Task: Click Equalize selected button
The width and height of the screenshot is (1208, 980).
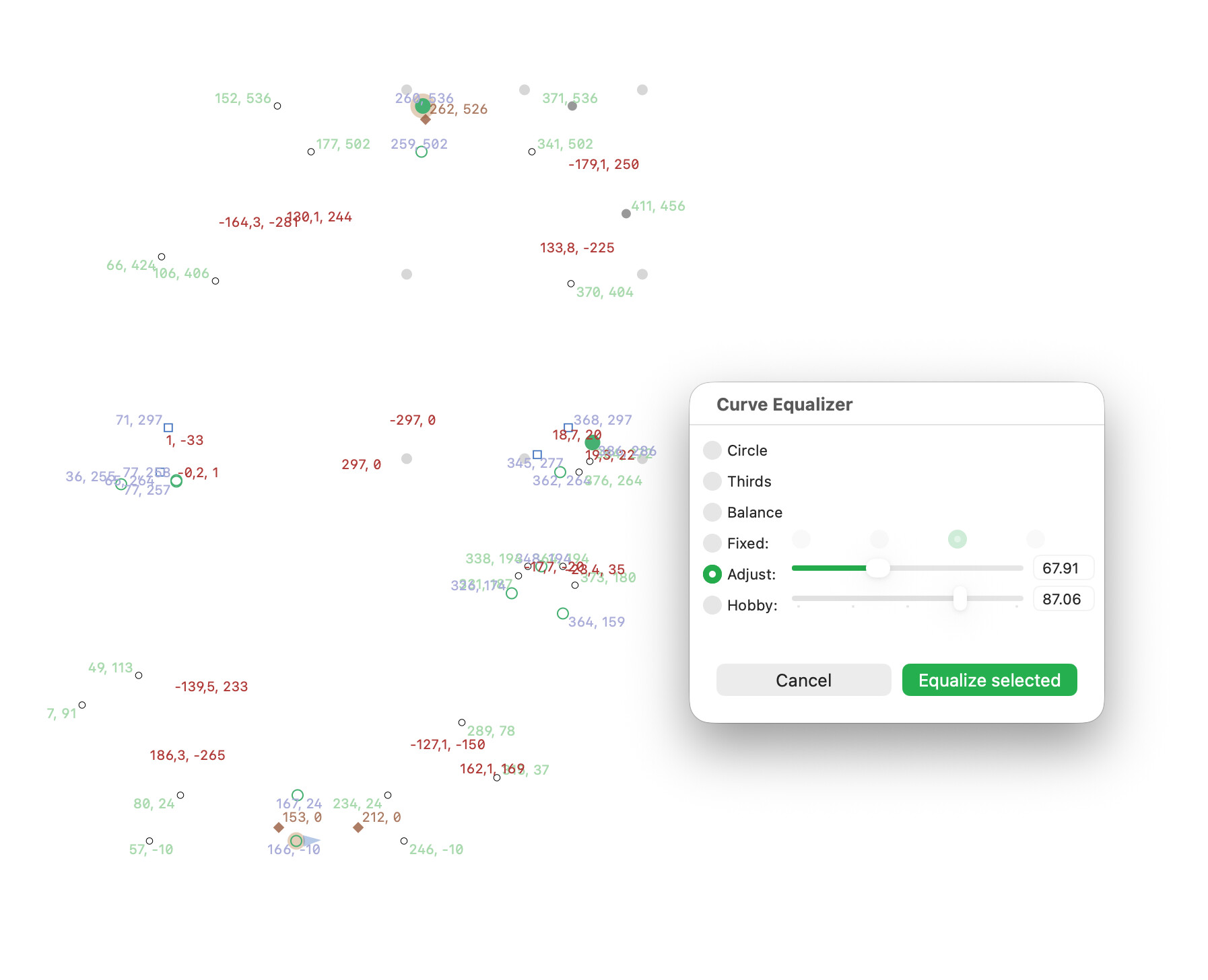Action: pos(989,680)
